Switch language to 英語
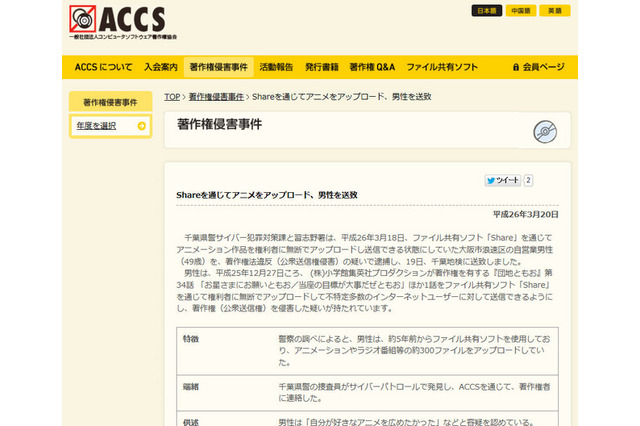The height and width of the screenshot is (426, 640). (x=555, y=11)
